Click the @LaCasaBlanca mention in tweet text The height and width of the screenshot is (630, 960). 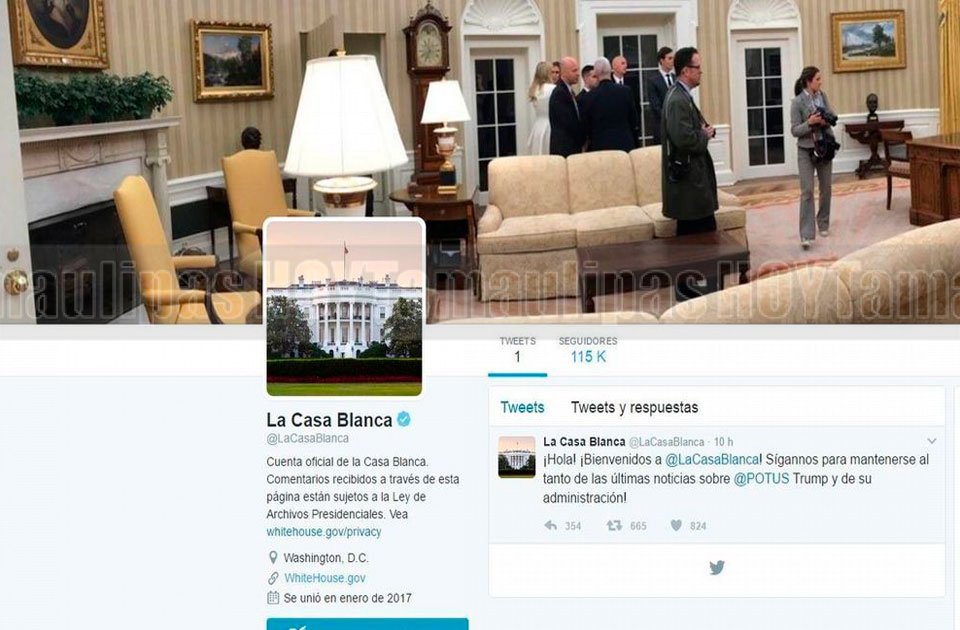coord(712,459)
